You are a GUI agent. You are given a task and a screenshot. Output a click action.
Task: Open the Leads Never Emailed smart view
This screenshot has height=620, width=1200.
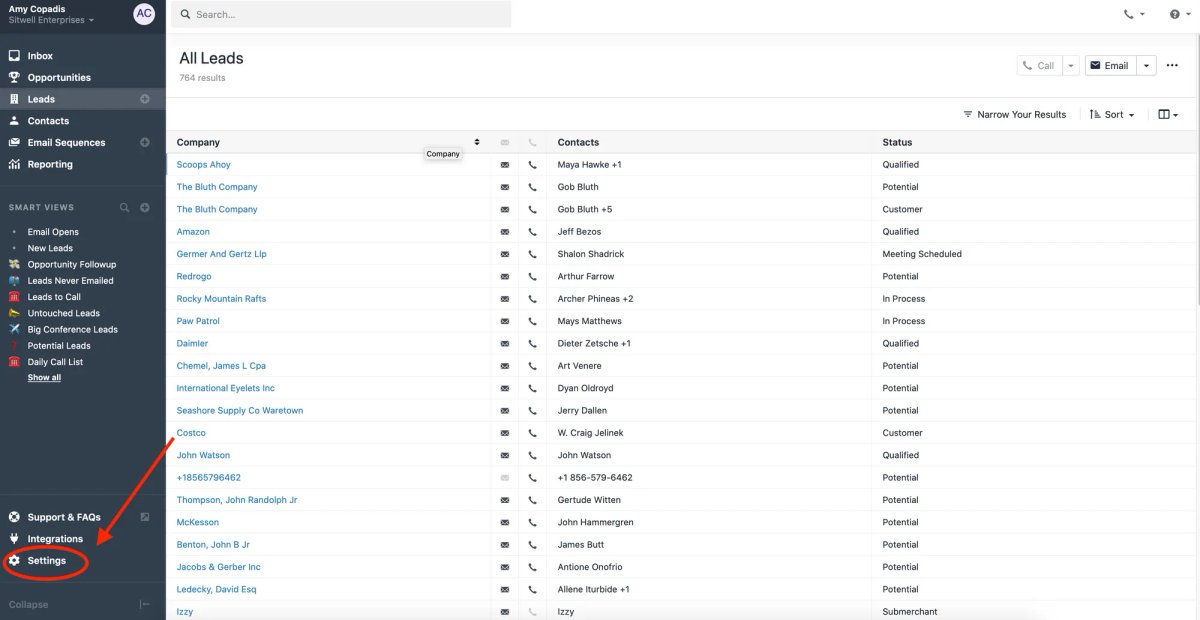coord(70,281)
